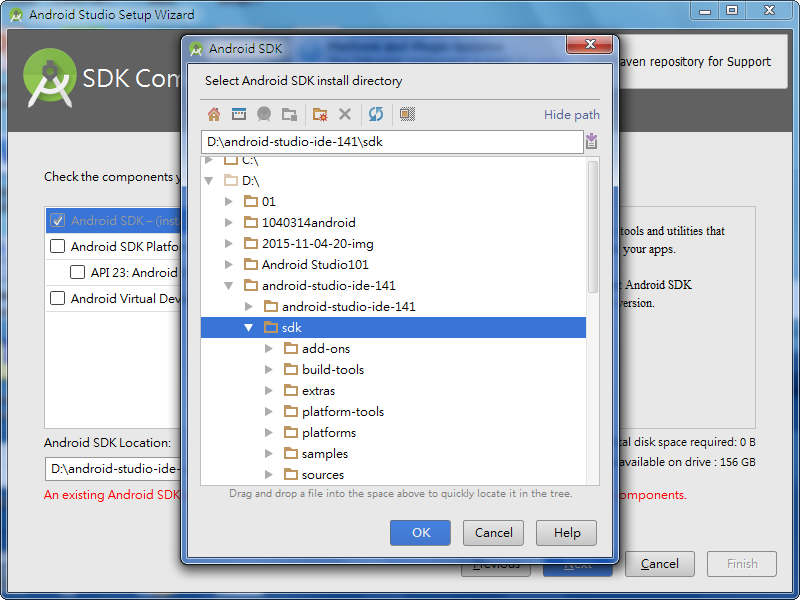Refresh the directory tree
The width and height of the screenshot is (800, 600).
point(376,114)
